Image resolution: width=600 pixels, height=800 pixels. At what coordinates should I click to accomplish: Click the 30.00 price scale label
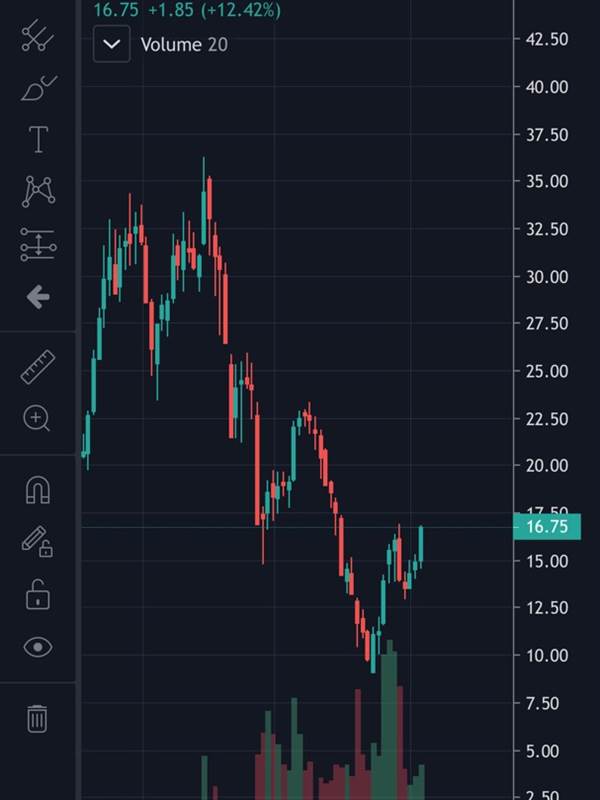(547, 277)
